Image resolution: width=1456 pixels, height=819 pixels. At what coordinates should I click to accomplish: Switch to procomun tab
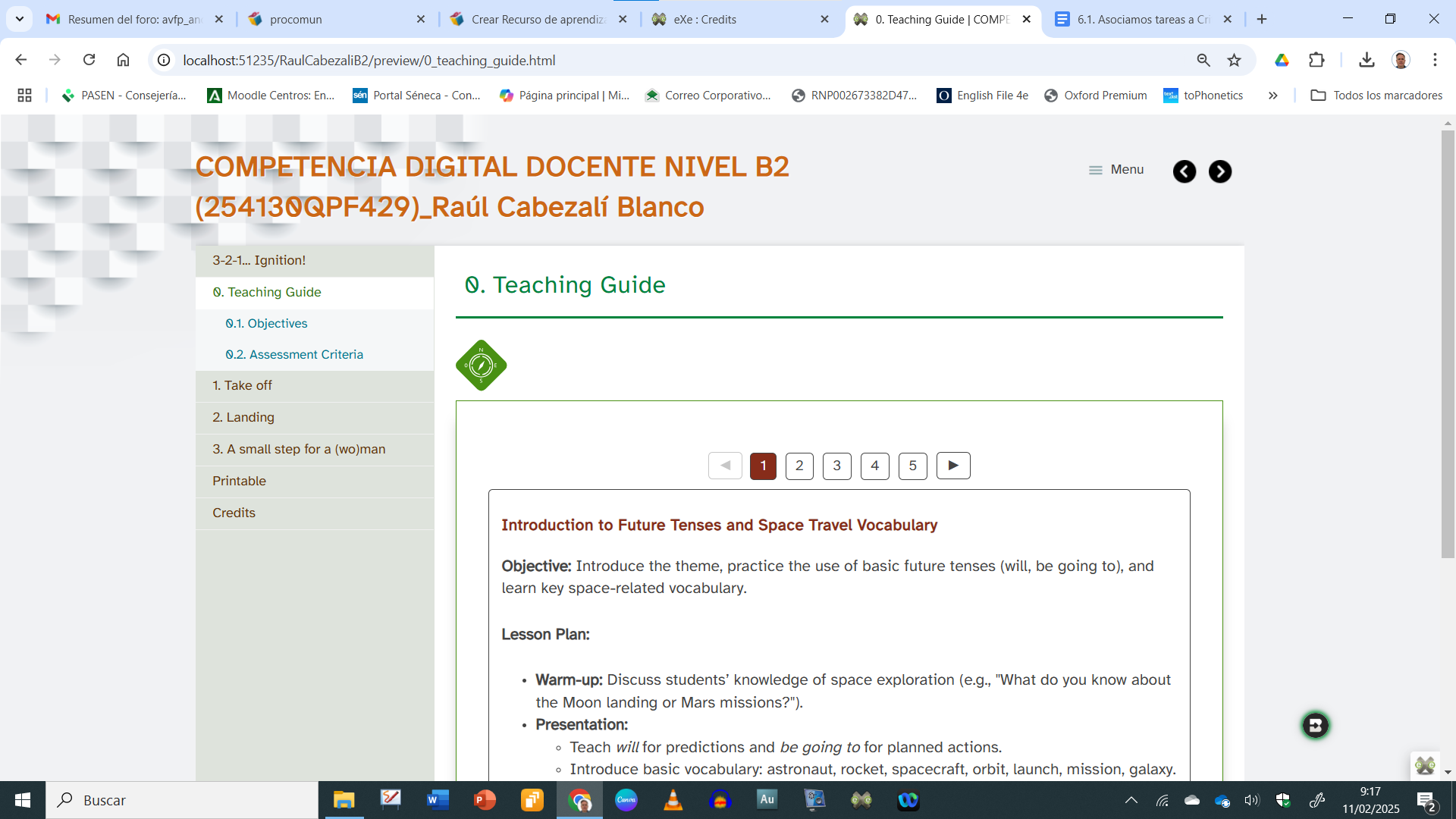pyautogui.click(x=328, y=19)
